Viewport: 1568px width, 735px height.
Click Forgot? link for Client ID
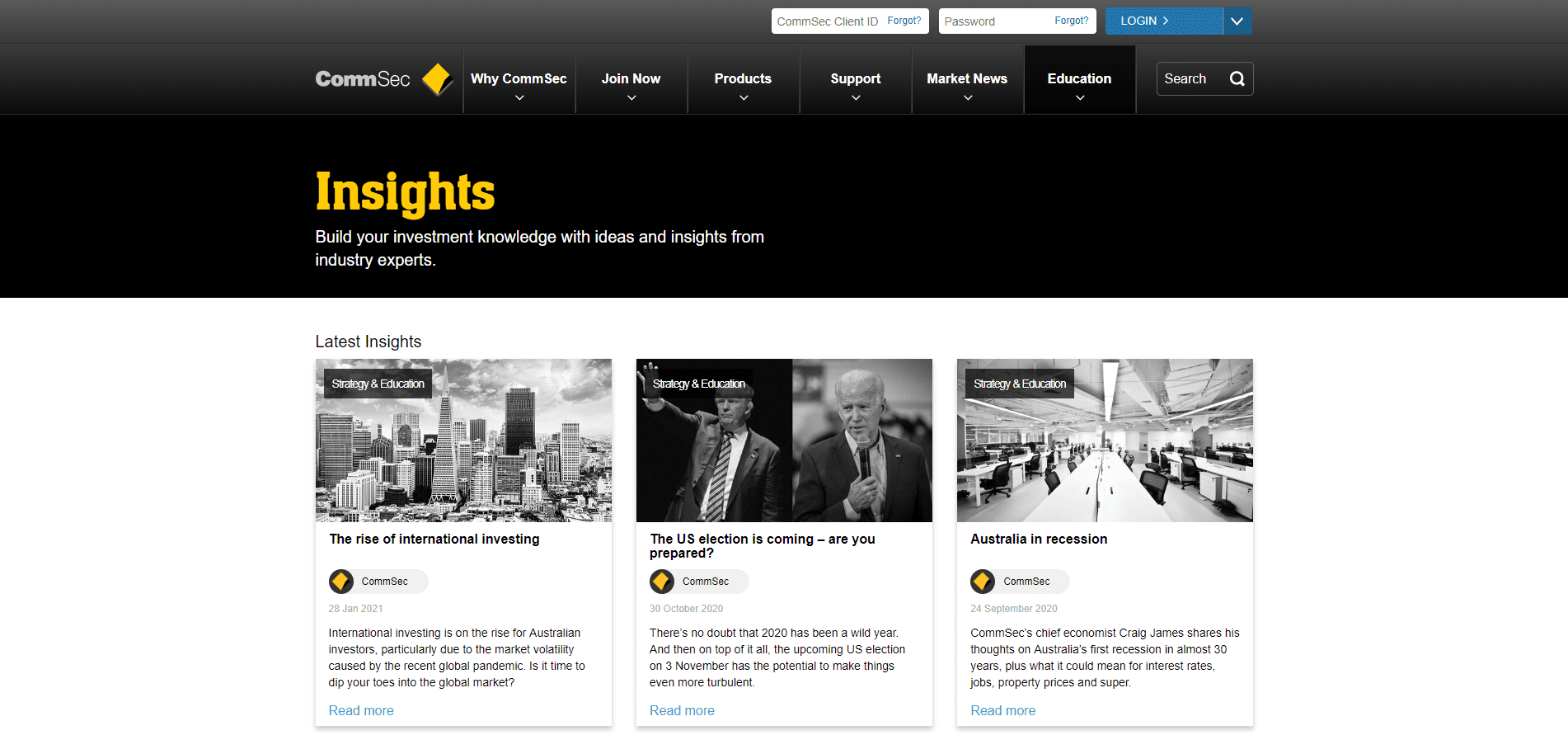pos(904,21)
